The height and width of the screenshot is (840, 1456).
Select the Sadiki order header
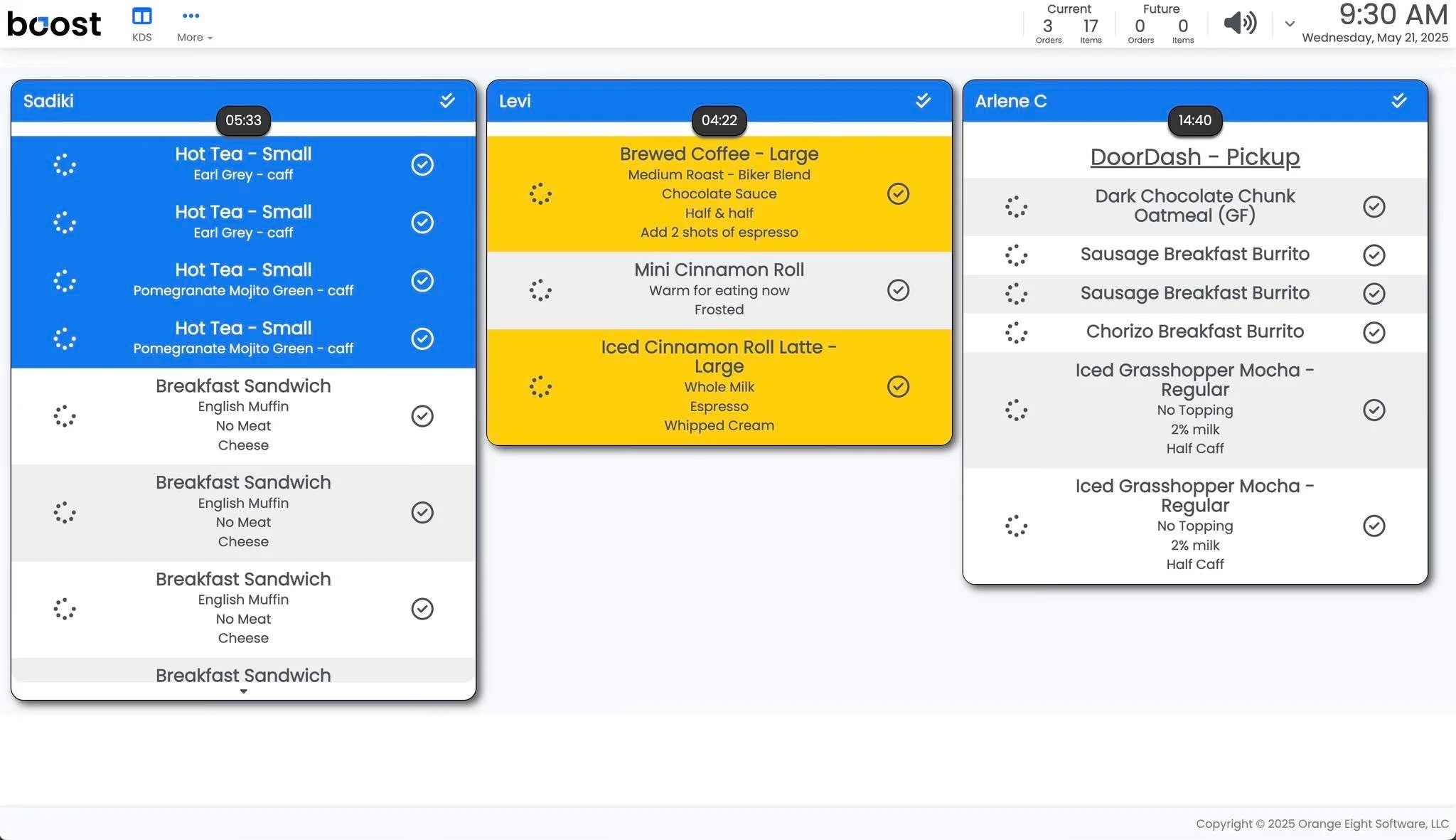point(48,101)
